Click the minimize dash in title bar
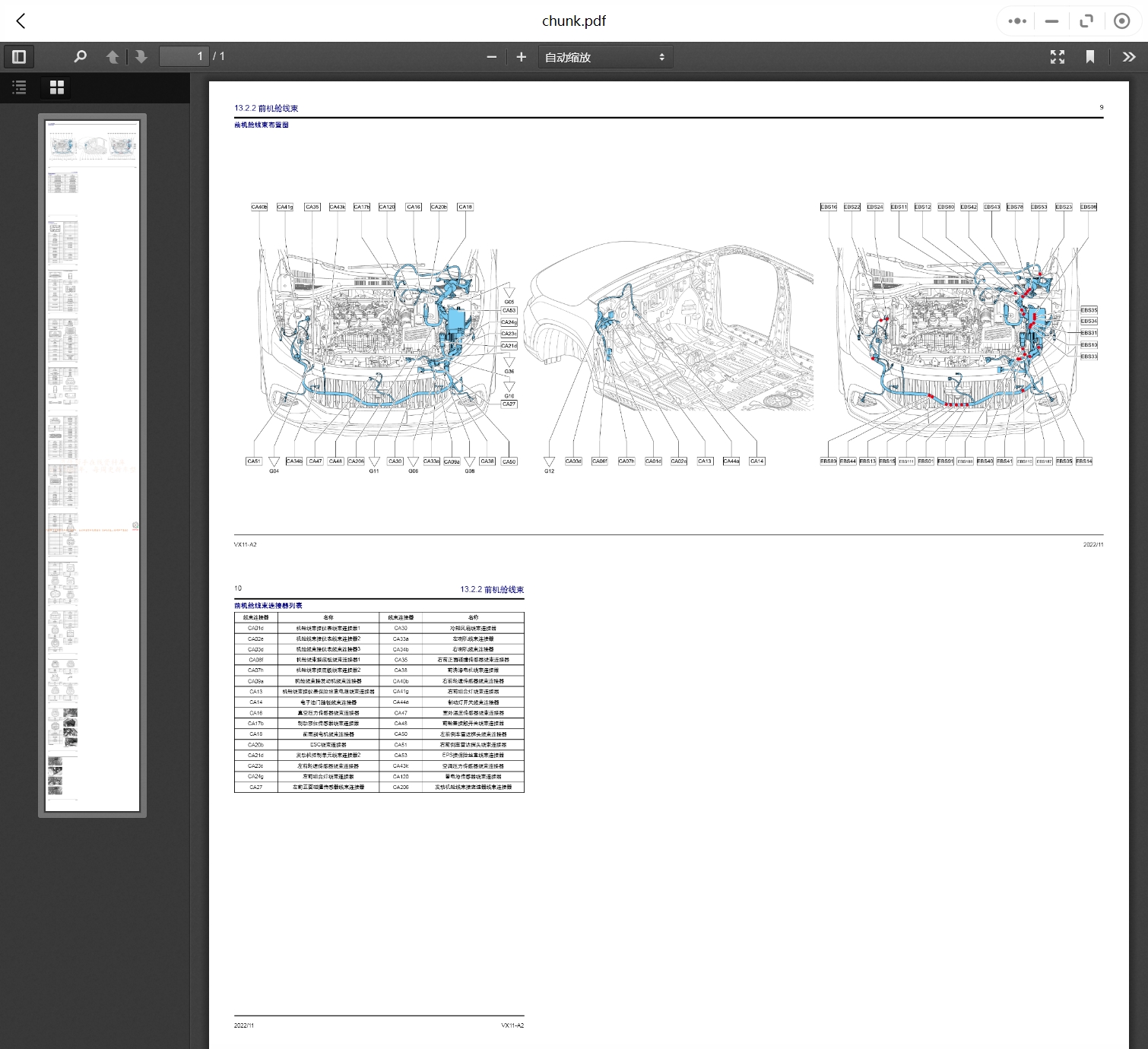The image size is (1148, 1049). pos(1051,21)
